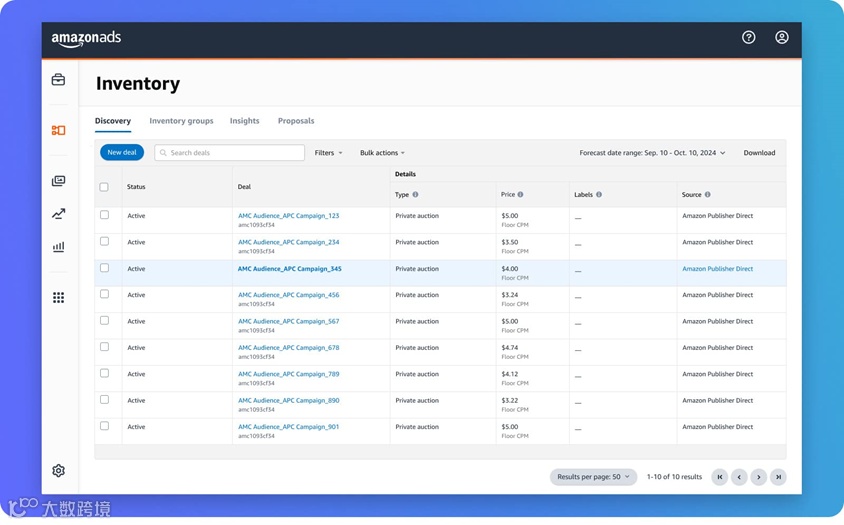This screenshot has width=844, height=525.
Task: Open AMC Audience_APC Campaign_123 deal link
Action: pyautogui.click(x=289, y=216)
